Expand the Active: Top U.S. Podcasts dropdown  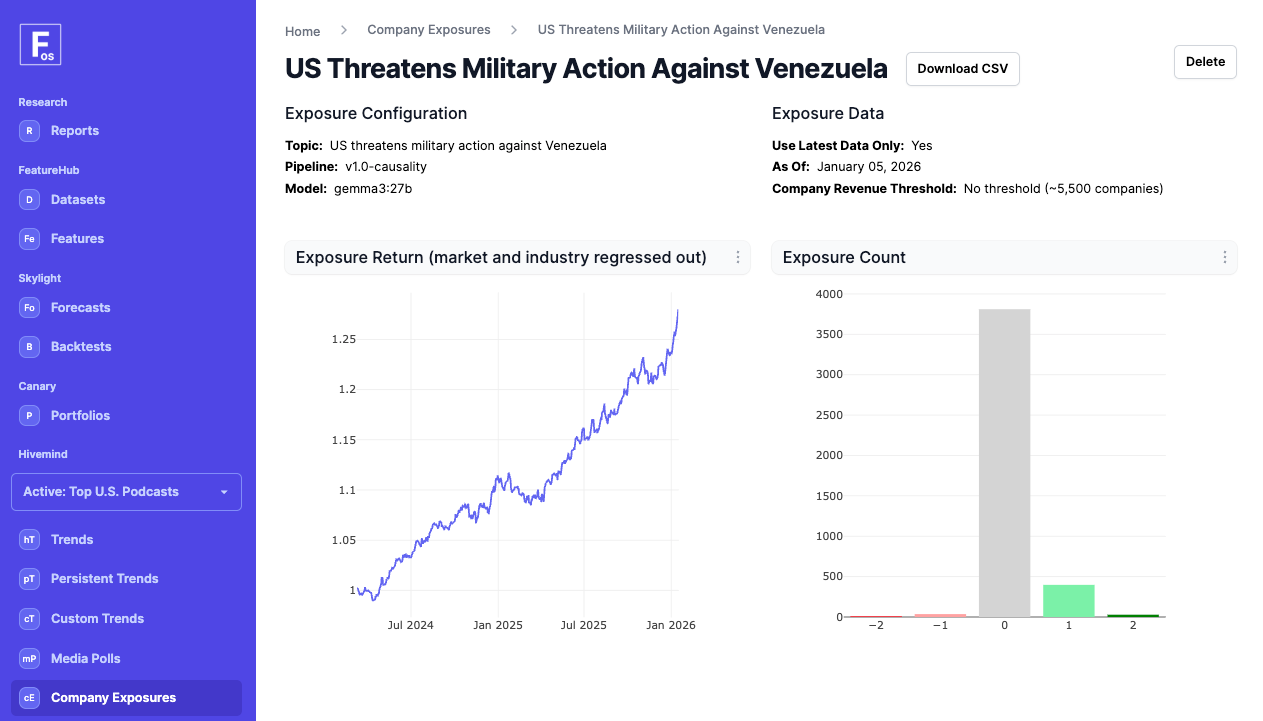(x=126, y=492)
